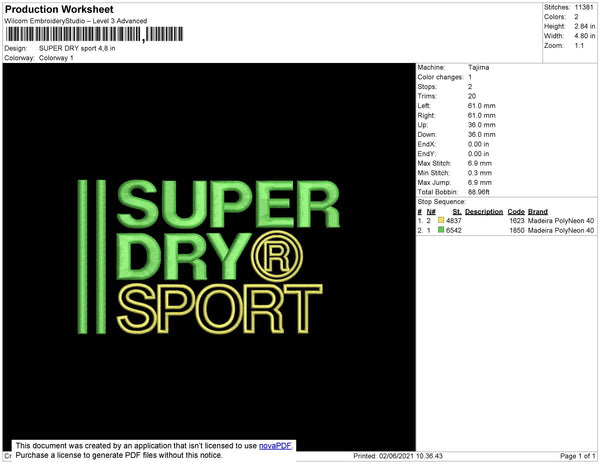
Task: Click the Max Stitch value '6.9 mm'
Action: tap(479, 163)
